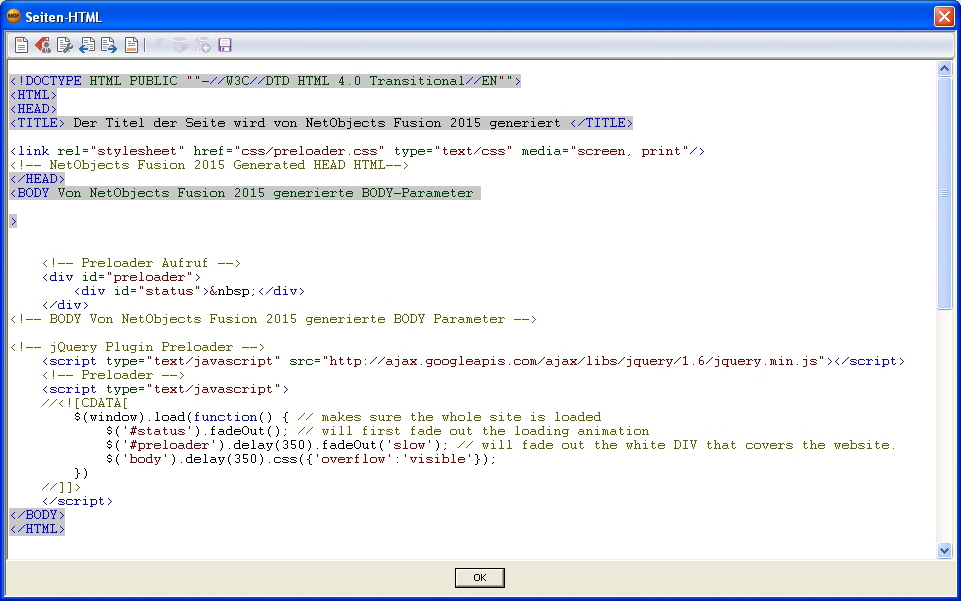
Task: Click the grayed add-node icon
Action: 202,45
